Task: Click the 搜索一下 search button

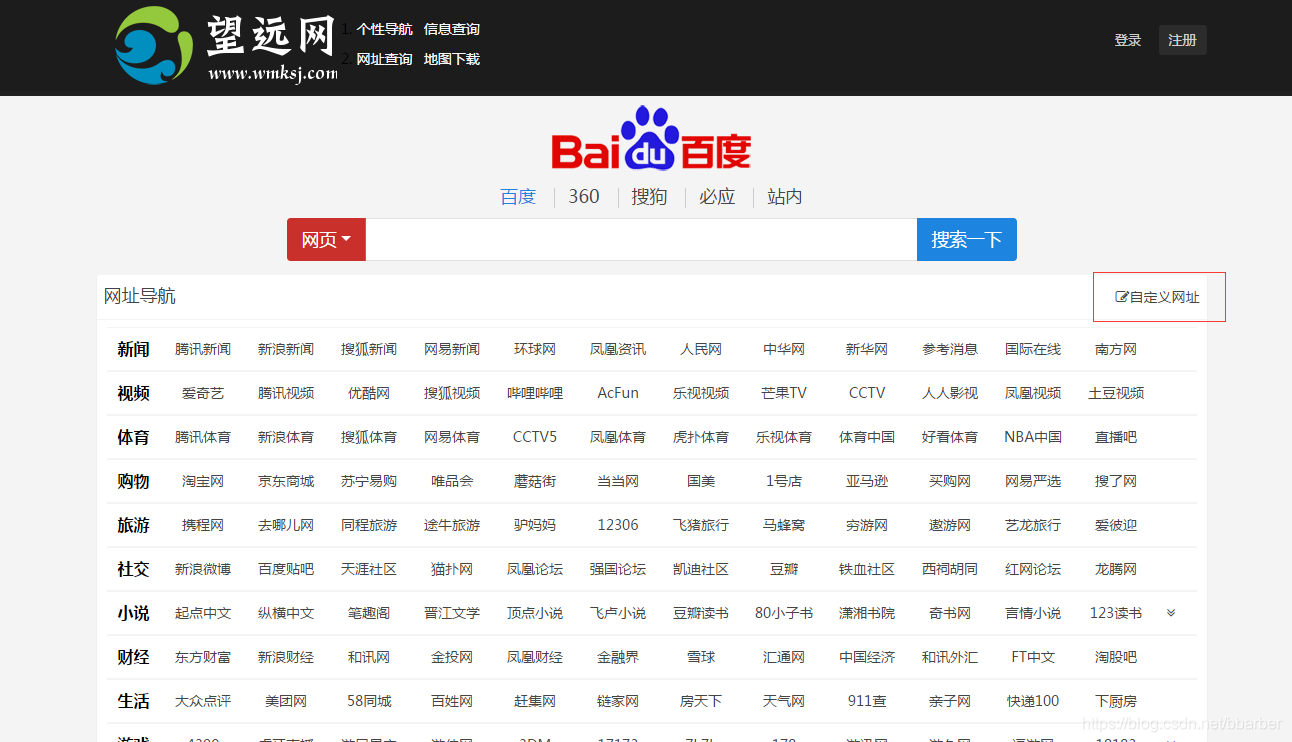Action: (x=966, y=240)
